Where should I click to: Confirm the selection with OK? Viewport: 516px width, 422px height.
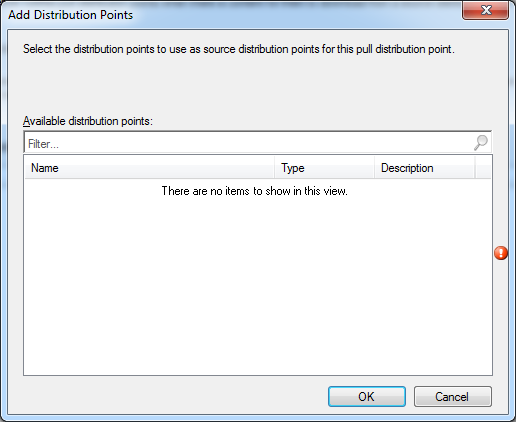coord(367,397)
